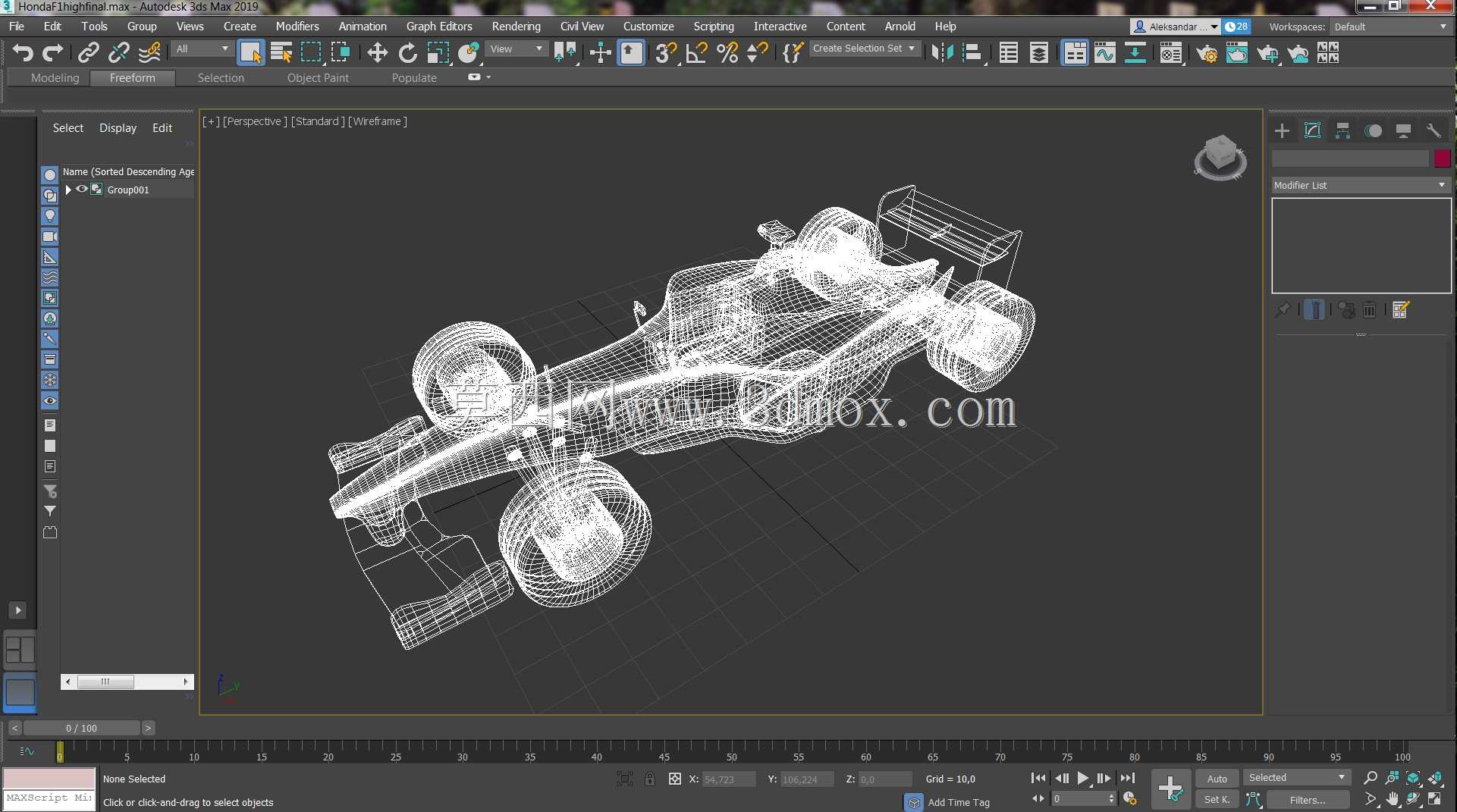Click the Redo arrow icon
This screenshot has width=1457, height=812.
tap(53, 53)
